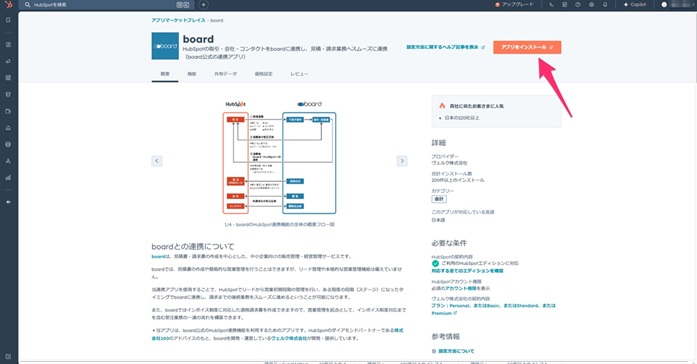Switch to the レビュー tab
The image size is (697, 364).
pyautogui.click(x=299, y=74)
